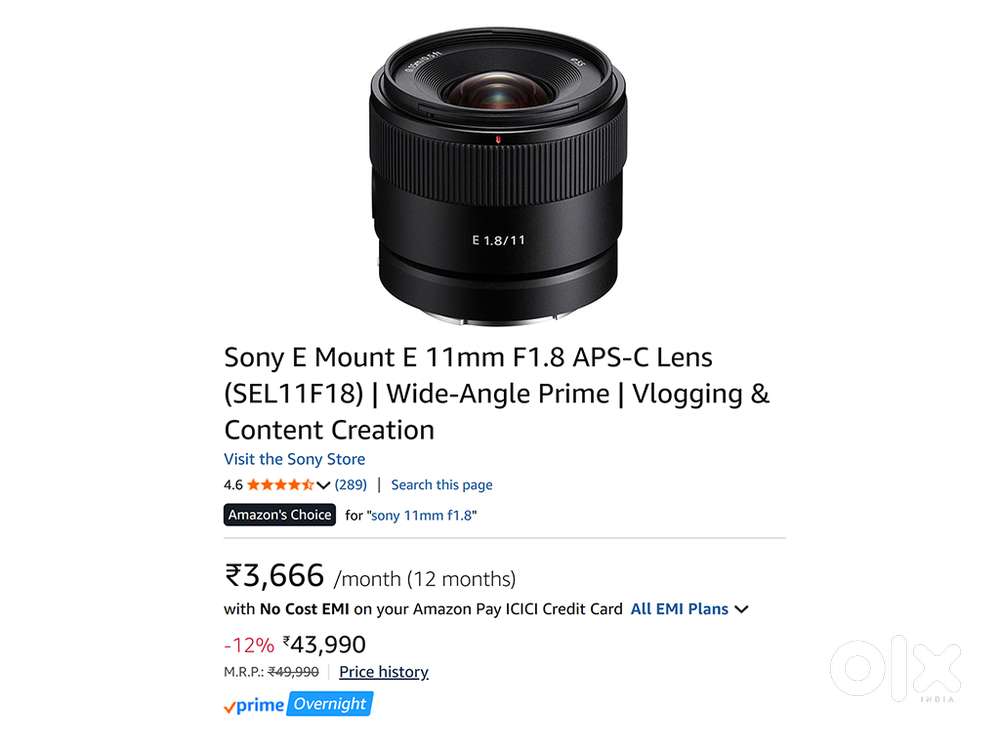Click the ₹43,990 deal price

[325, 645]
